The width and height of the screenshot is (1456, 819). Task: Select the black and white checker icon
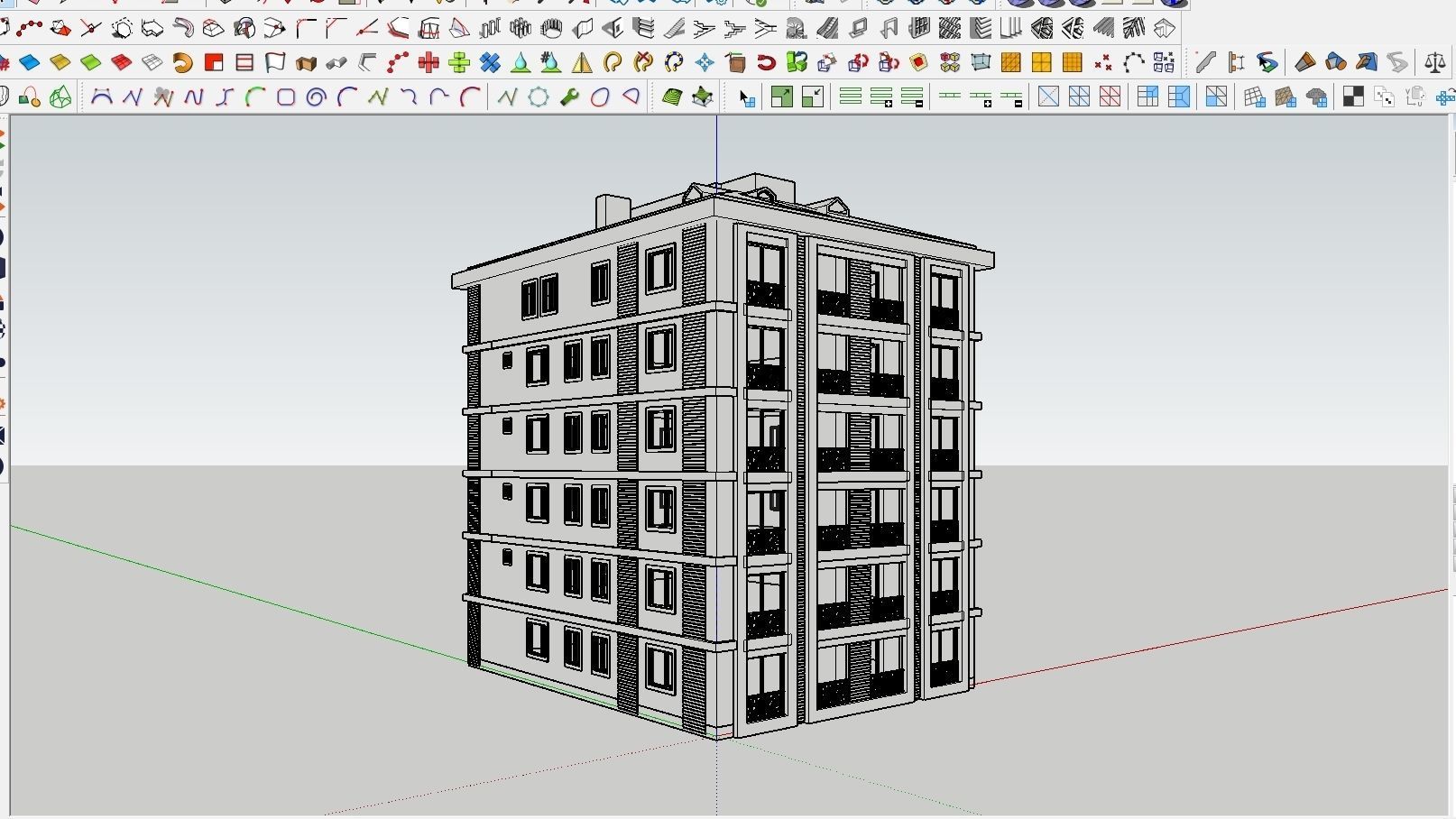pos(1353,97)
